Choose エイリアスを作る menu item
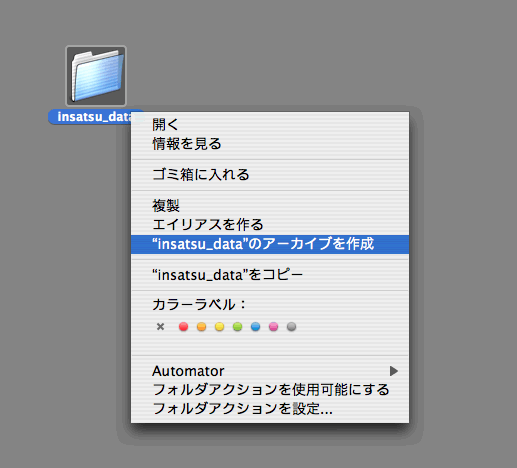This screenshot has width=517, height=468. 270,225
